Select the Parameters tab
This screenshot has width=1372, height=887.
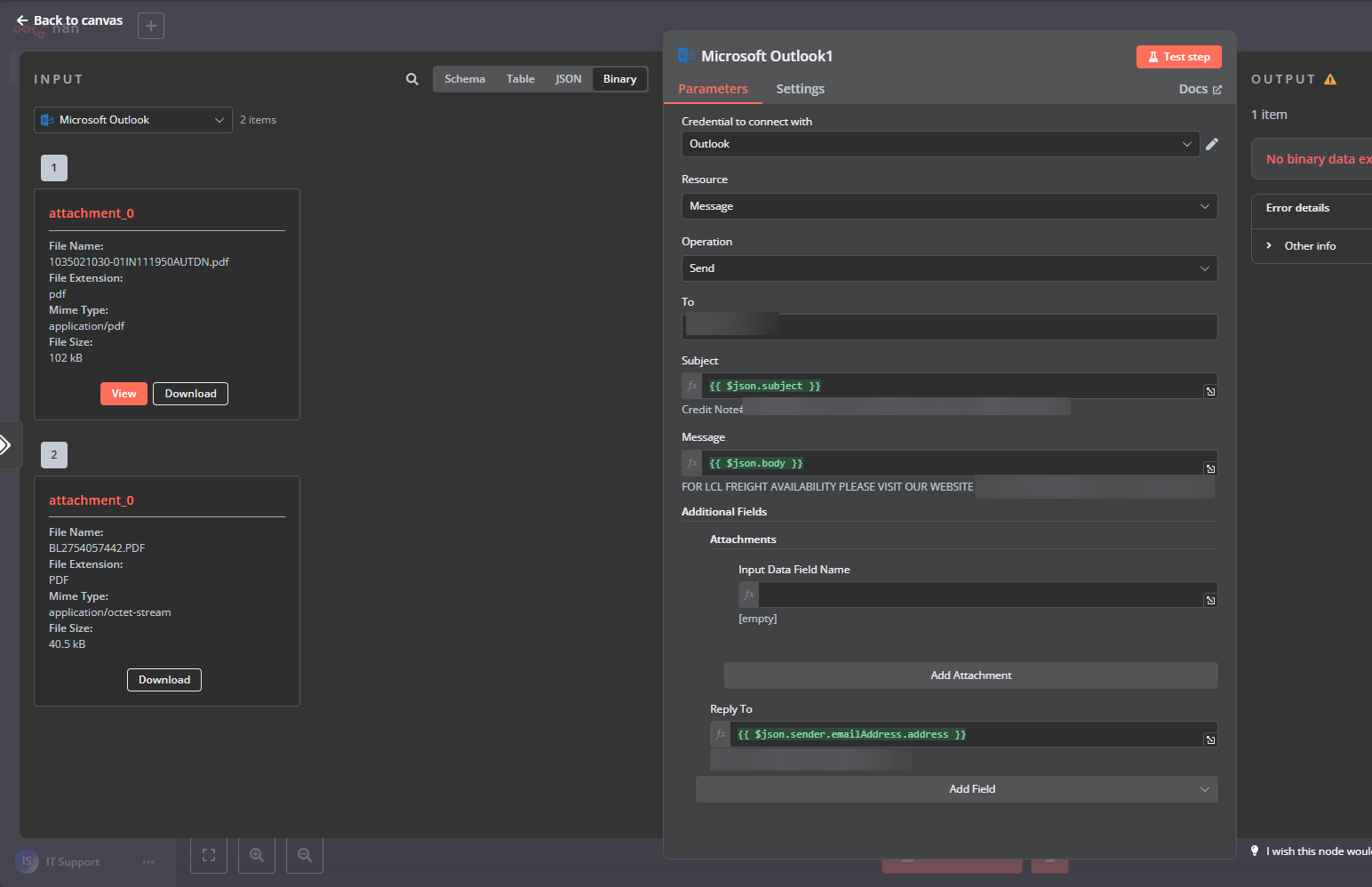click(x=713, y=89)
